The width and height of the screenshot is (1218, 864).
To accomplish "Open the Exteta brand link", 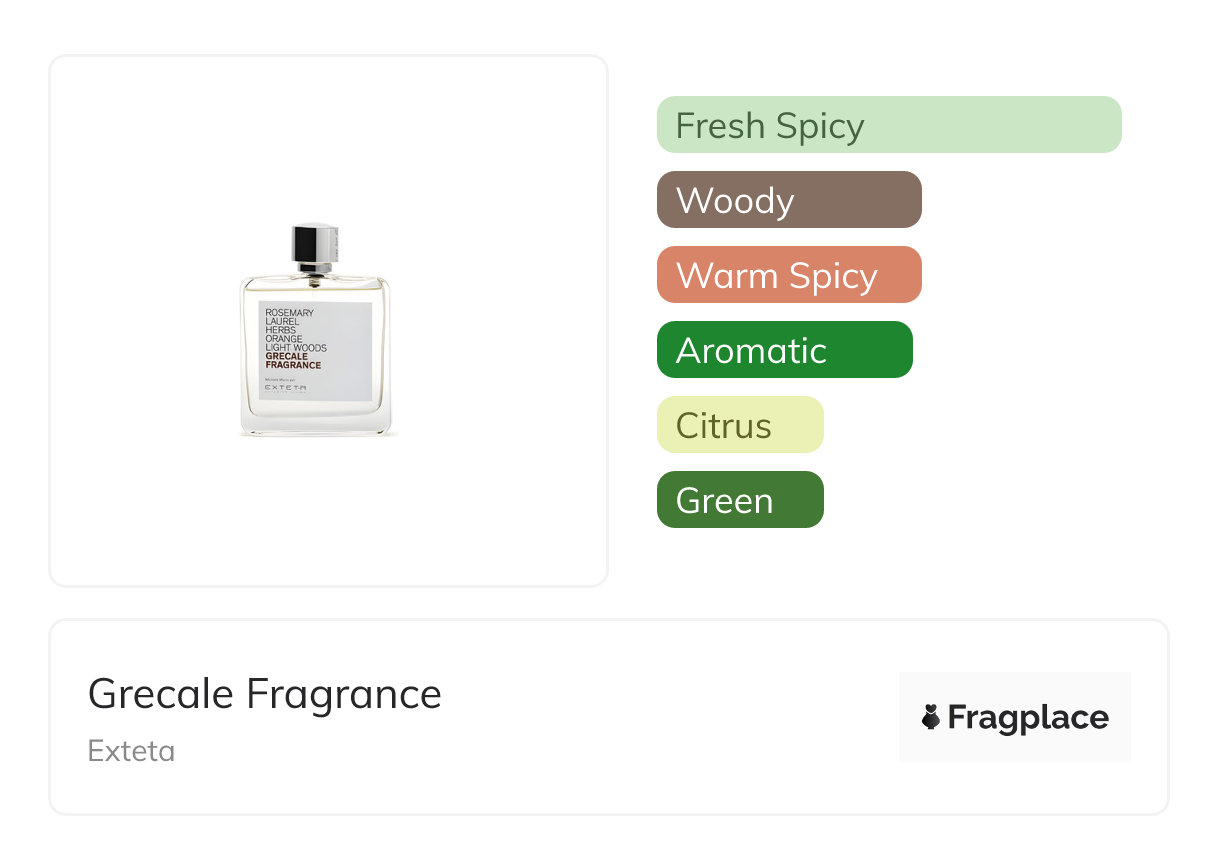I will pos(131,751).
